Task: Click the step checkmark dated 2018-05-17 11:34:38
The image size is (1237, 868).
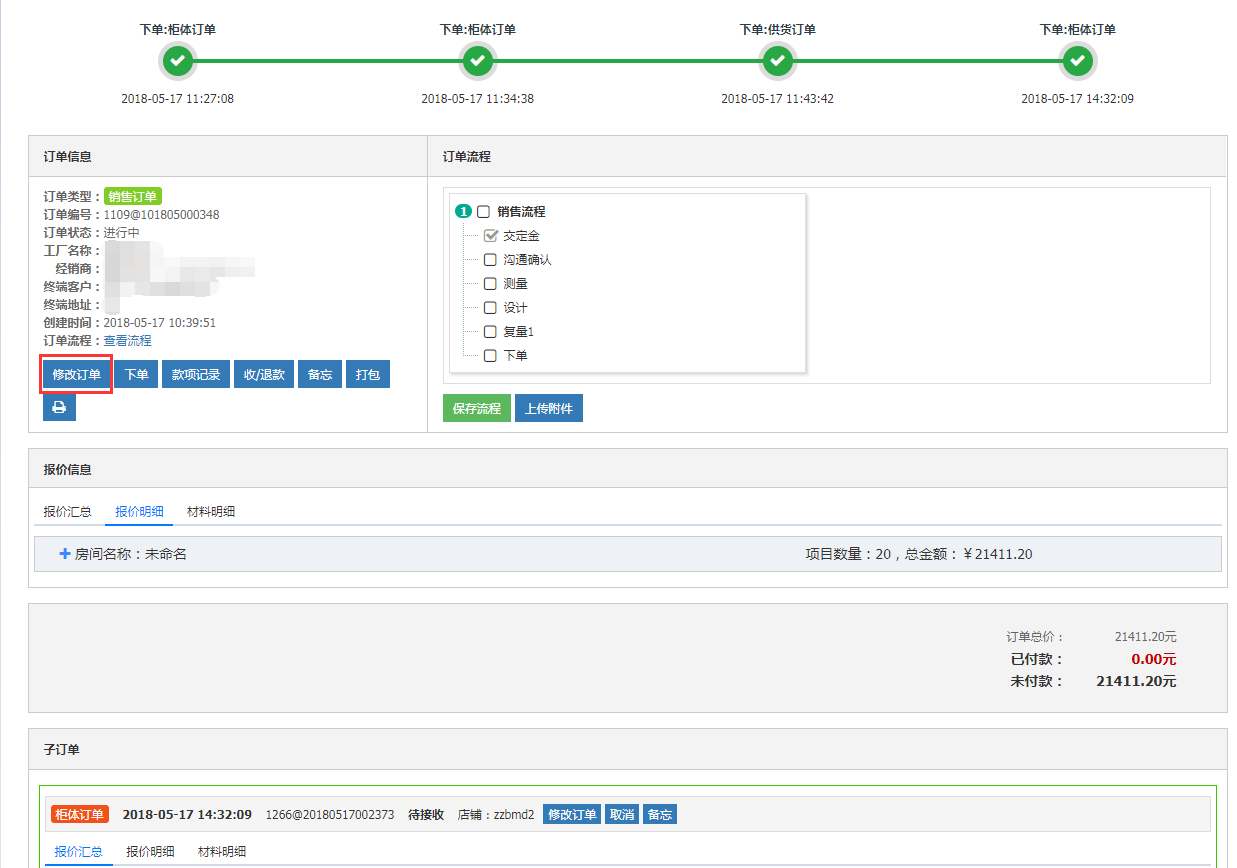Action: coord(478,62)
